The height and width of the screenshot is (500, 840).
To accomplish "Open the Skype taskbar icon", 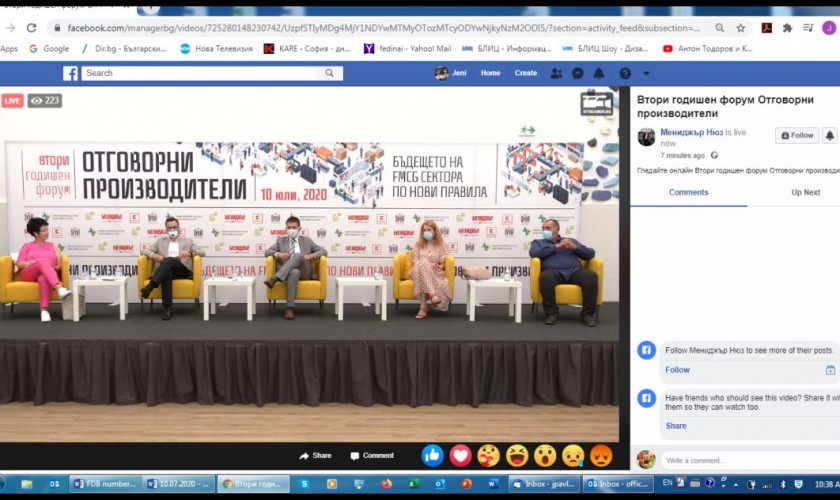I will click(x=304, y=484).
